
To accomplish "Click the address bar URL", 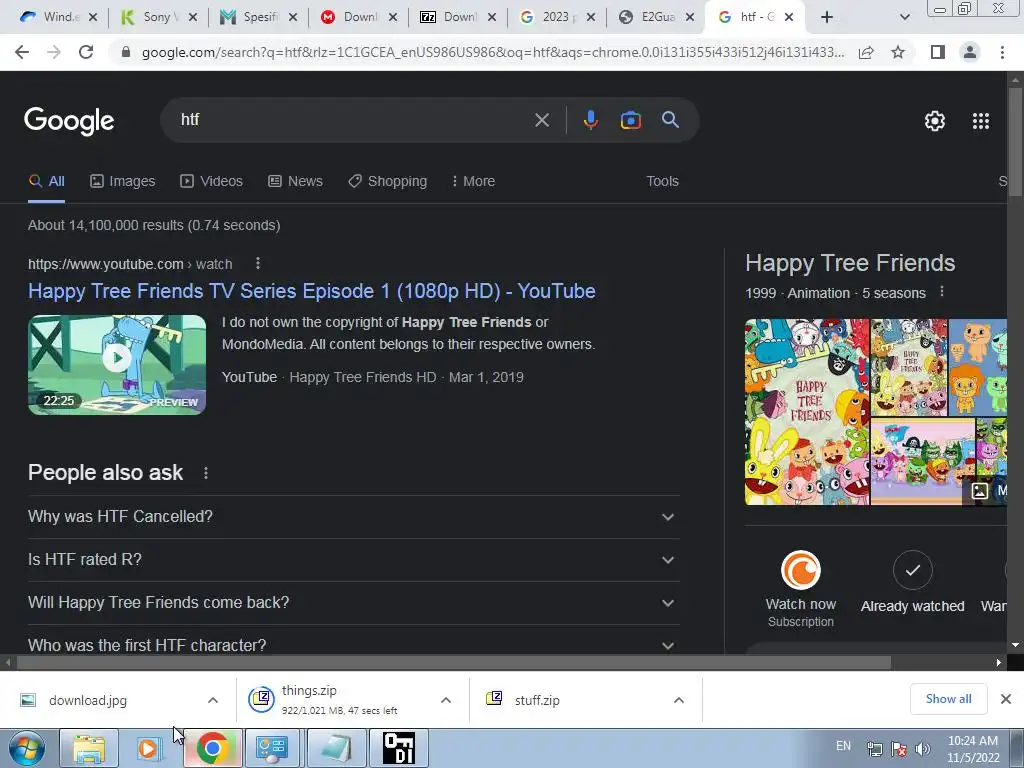I will pyautogui.click(x=492, y=52).
